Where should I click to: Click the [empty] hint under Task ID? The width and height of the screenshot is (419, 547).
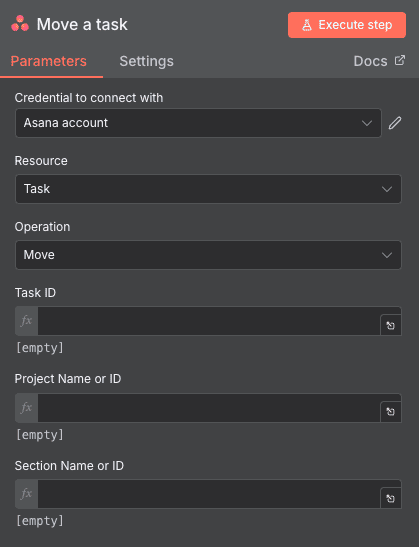40,348
